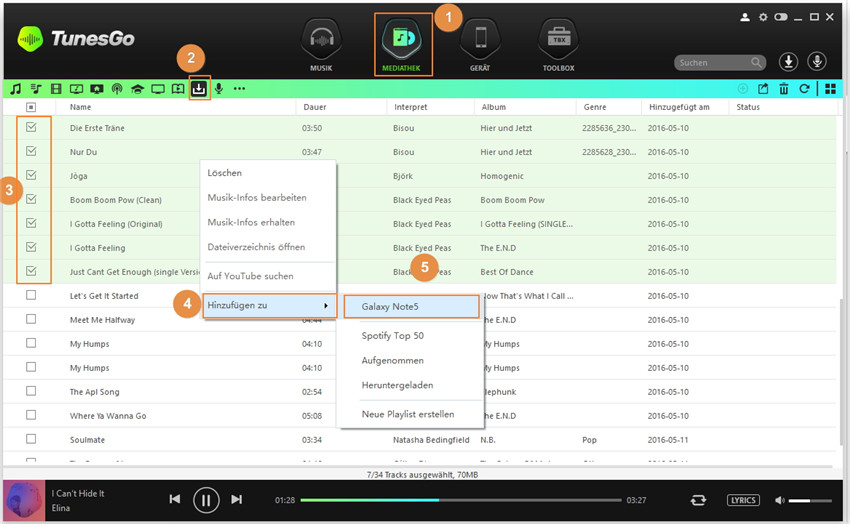This screenshot has height=524, width=850.
Task: Open the download button near search
Action: 789,62
